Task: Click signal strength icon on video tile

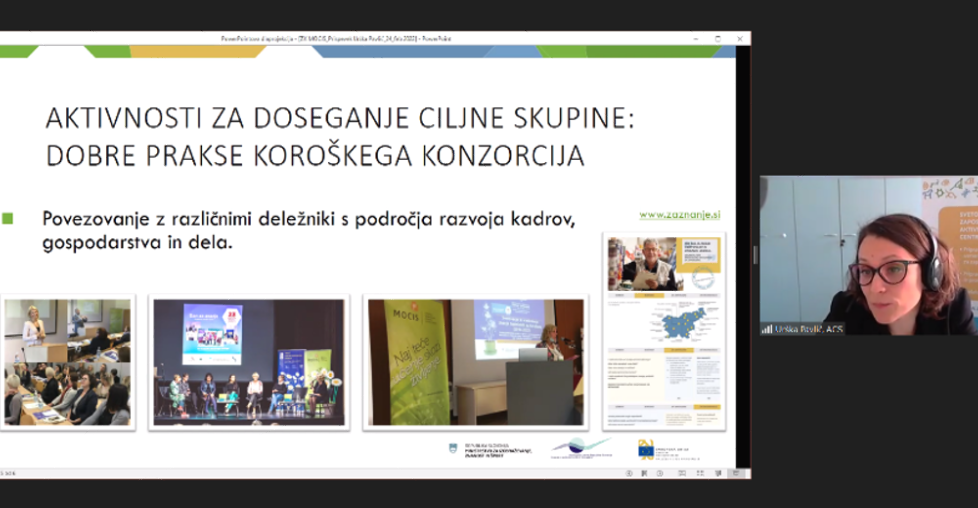Action: (767, 329)
